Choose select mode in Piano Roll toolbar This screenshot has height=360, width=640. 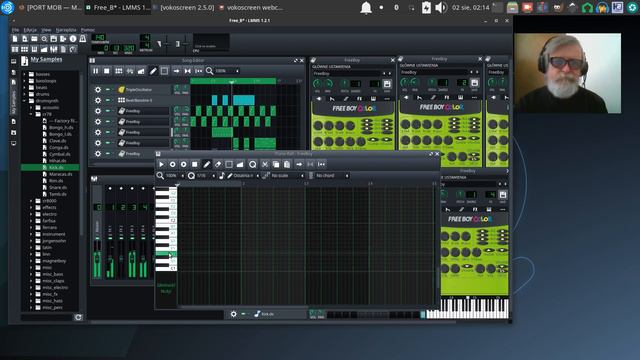click(229, 164)
